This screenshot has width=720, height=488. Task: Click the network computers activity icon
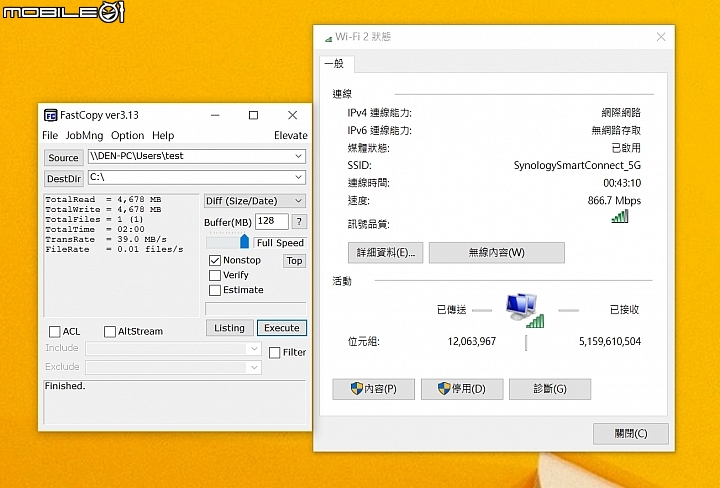coord(524,310)
